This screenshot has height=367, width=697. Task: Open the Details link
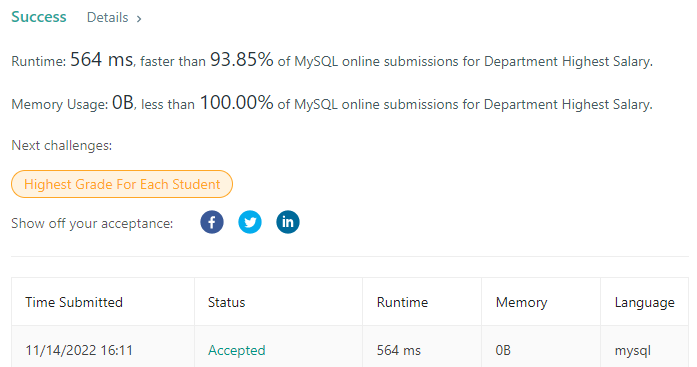pos(108,17)
